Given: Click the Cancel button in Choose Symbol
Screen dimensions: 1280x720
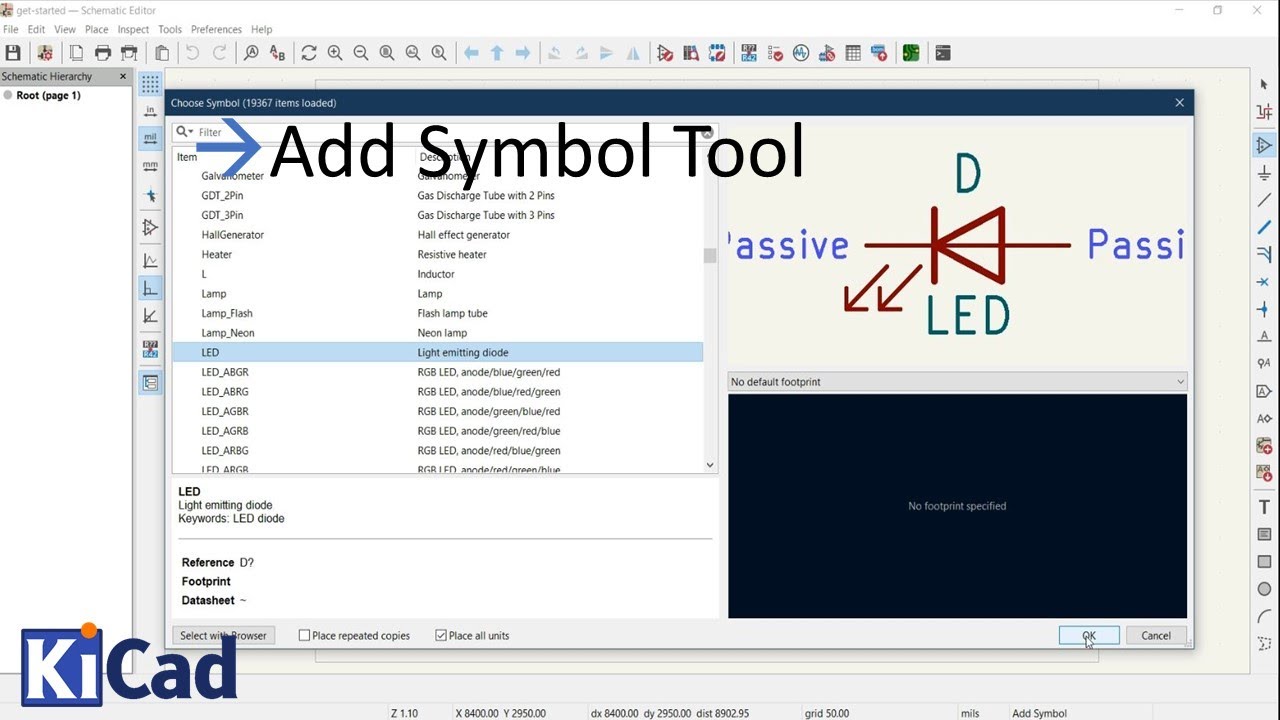Looking at the screenshot, I should [x=1156, y=635].
